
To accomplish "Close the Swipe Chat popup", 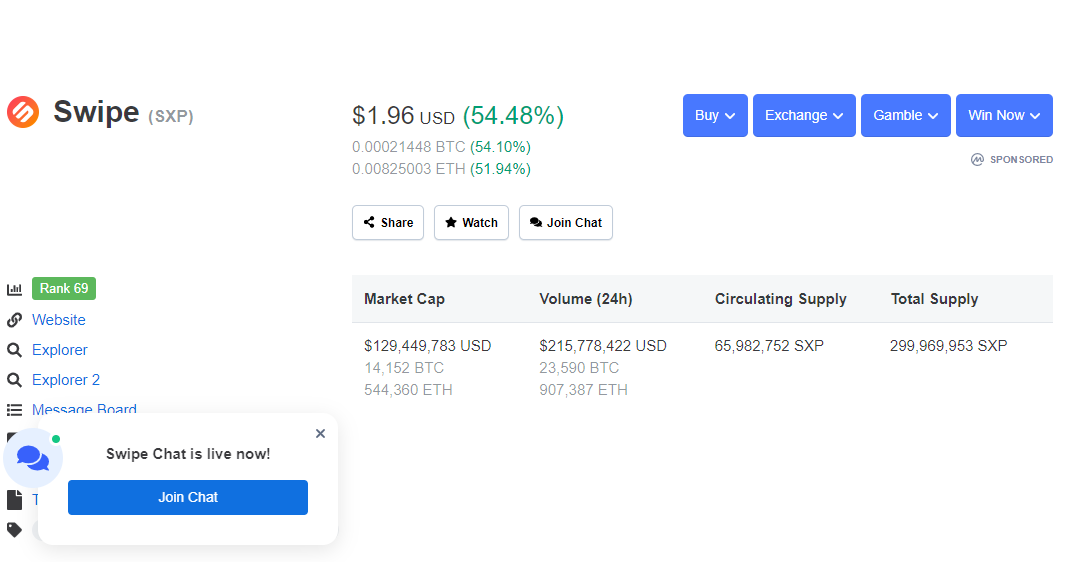I will [320, 433].
